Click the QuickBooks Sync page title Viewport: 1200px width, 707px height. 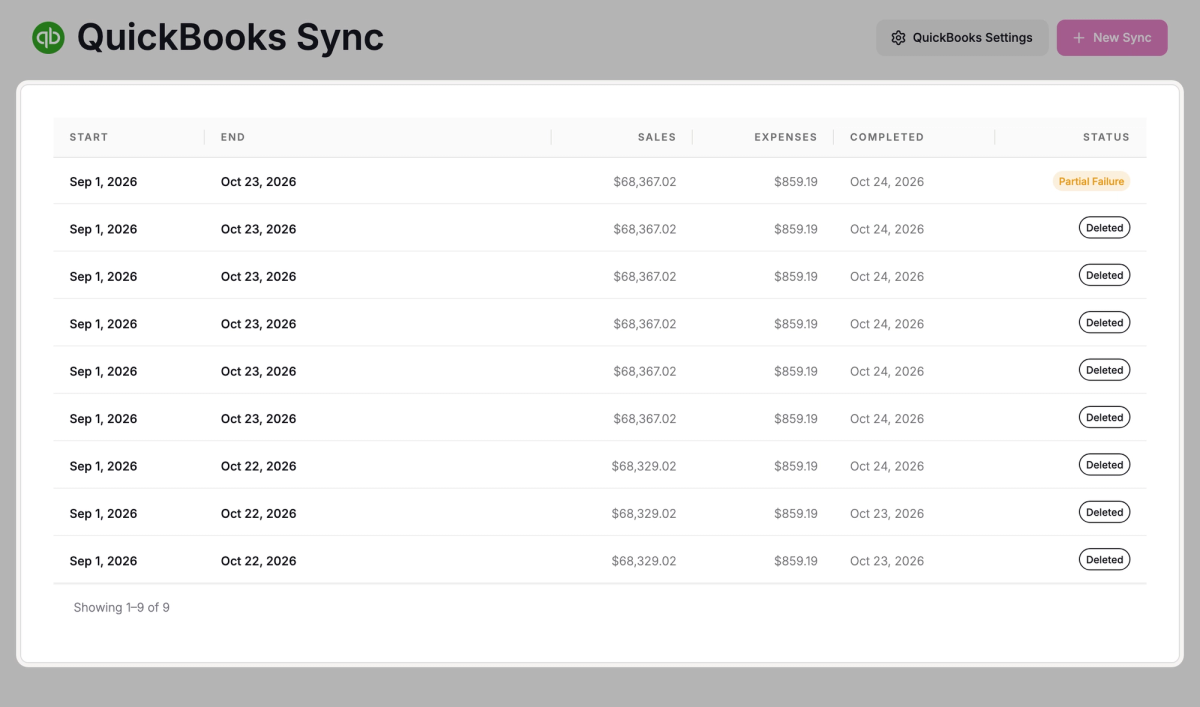point(230,38)
